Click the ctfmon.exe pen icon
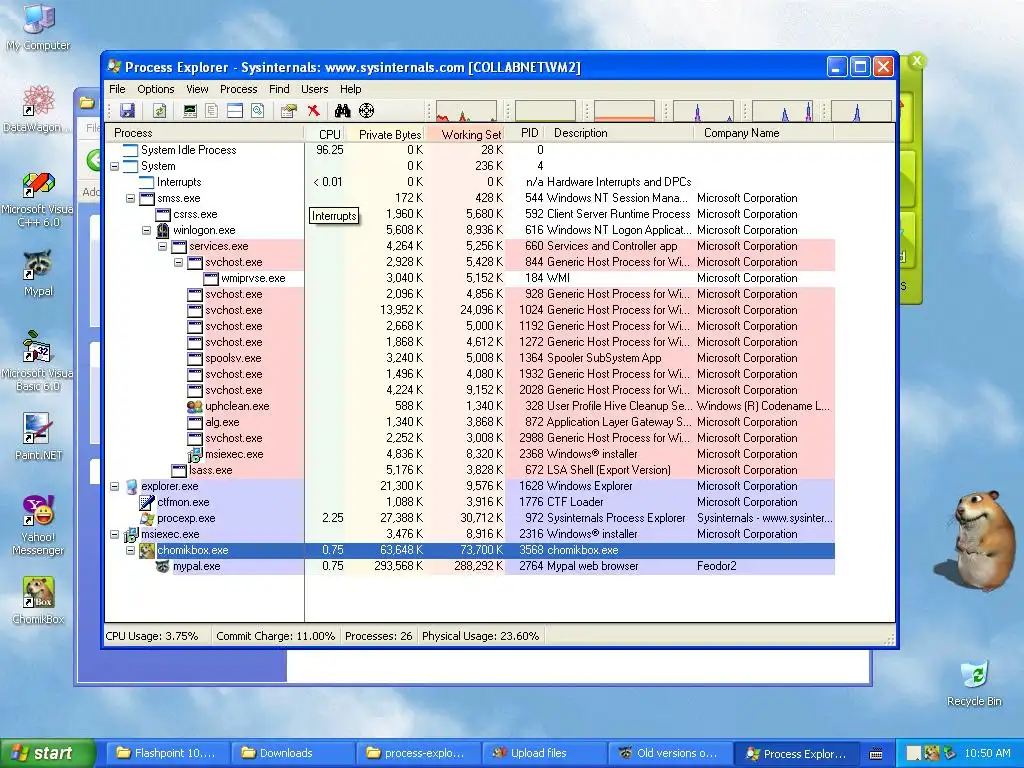 click(146, 502)
